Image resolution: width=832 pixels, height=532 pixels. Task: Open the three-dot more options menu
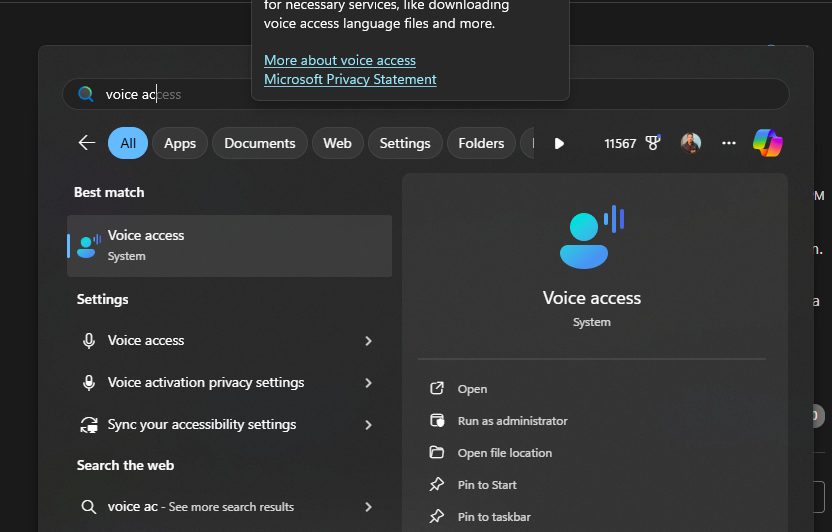pos(729,143)
